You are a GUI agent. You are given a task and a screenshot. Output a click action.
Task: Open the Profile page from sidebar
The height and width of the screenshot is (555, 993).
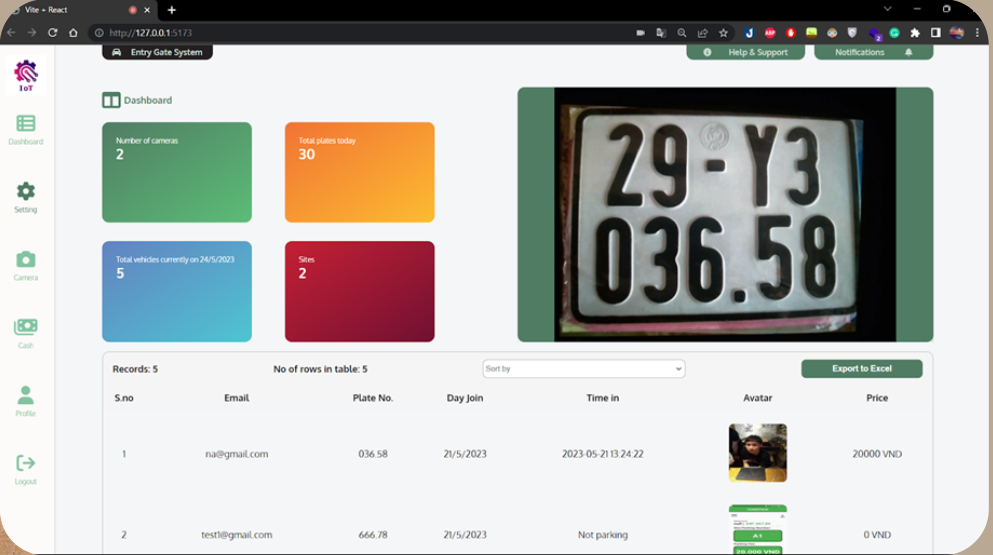pos(25,395)
